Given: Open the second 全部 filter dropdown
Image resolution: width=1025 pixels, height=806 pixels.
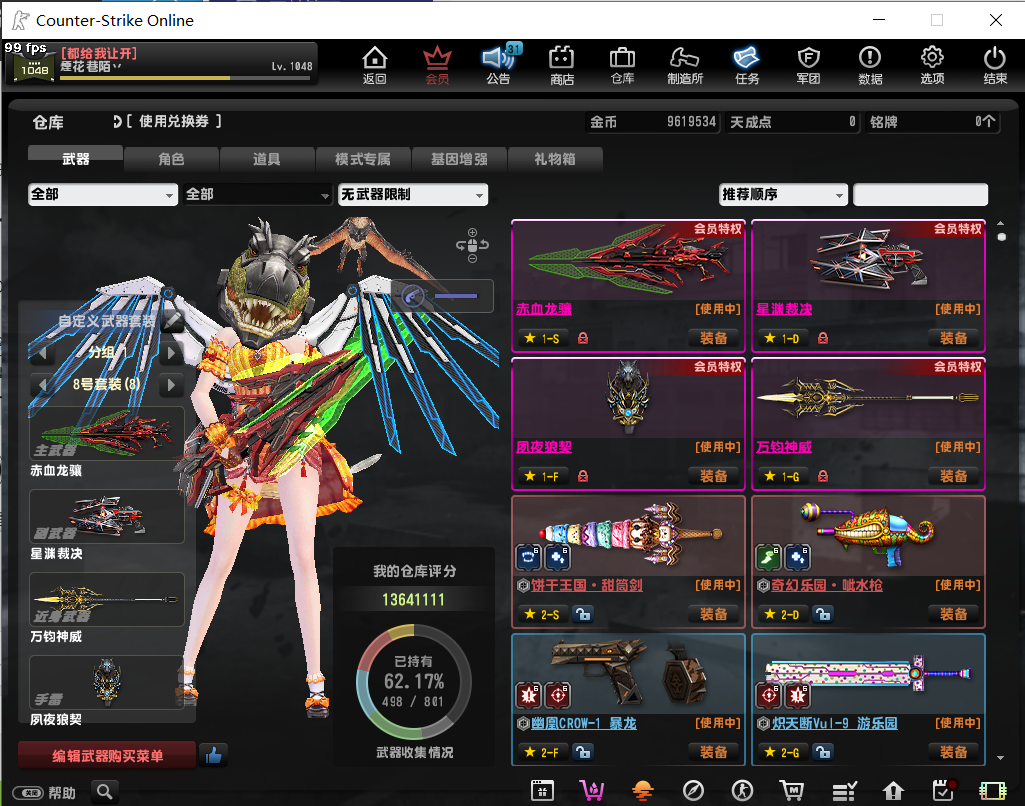Looking at the screenshot, I should click(257, 194).
